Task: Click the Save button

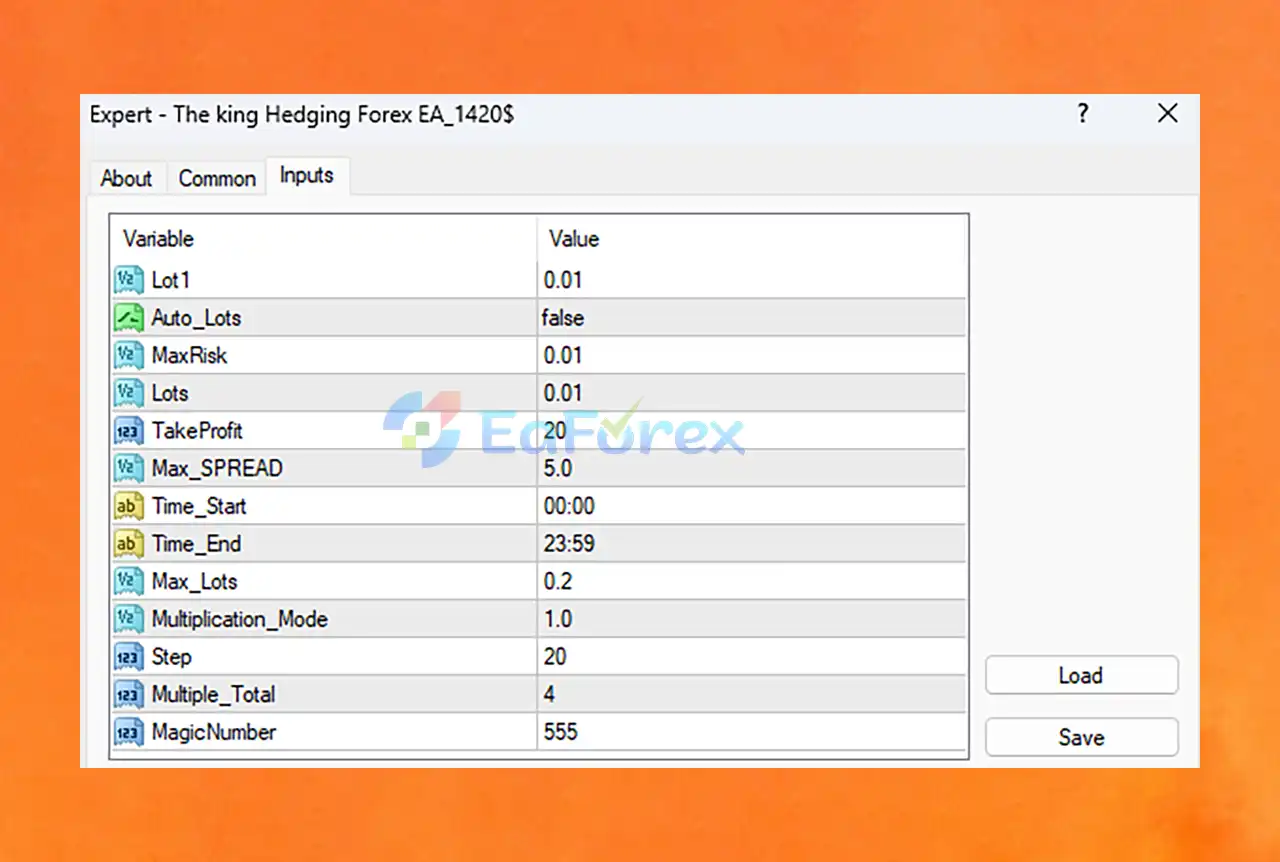Action: [1081, 737]
